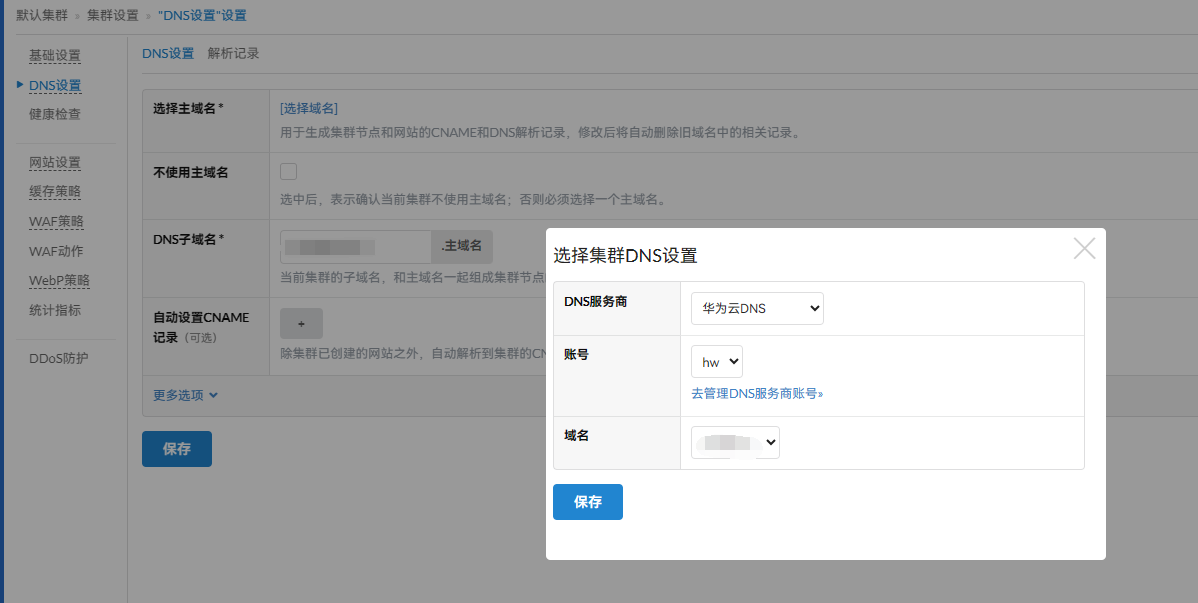This screenshot has height=603, width=1198.
Task: Click the plus button for 自动设置CNAME记录
Action: coord(301,324)
